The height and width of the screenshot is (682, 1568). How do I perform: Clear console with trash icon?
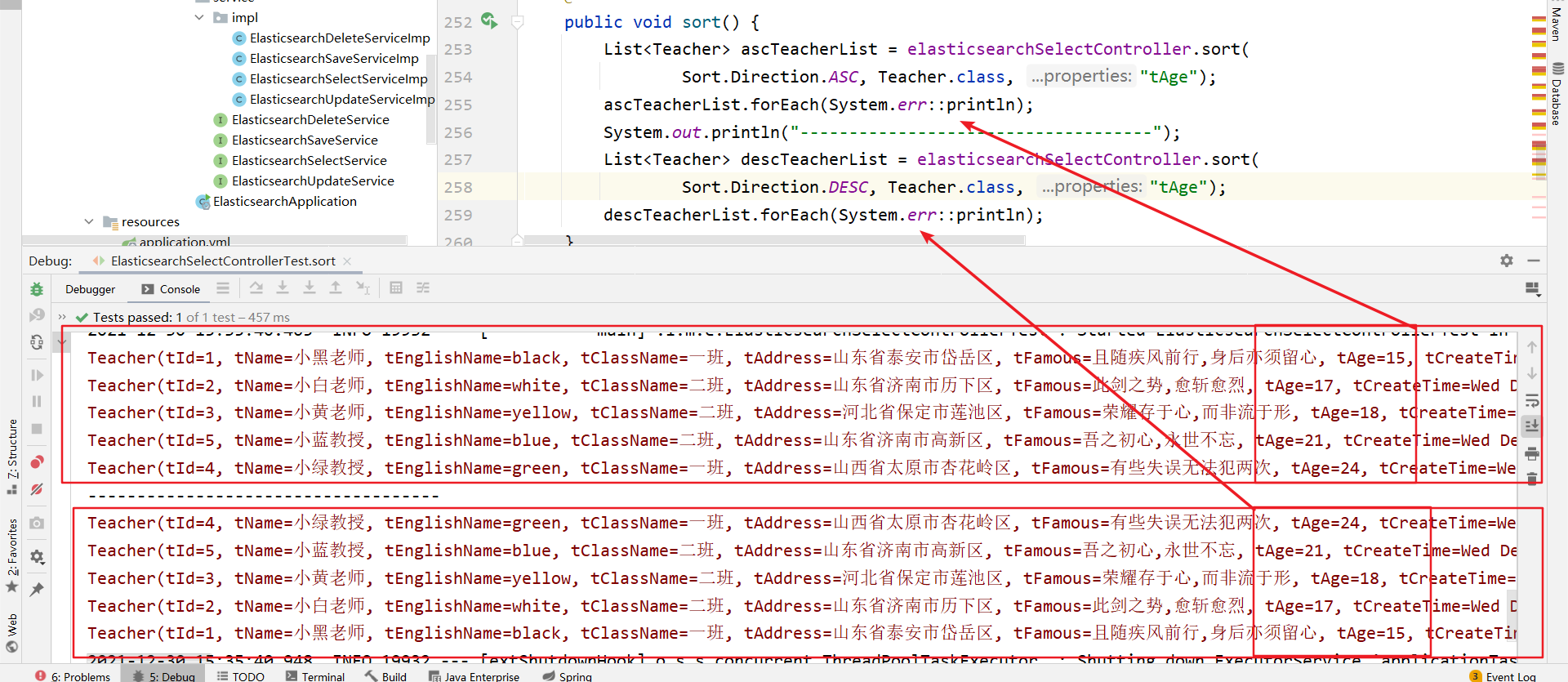click(x=1532, y=479)
